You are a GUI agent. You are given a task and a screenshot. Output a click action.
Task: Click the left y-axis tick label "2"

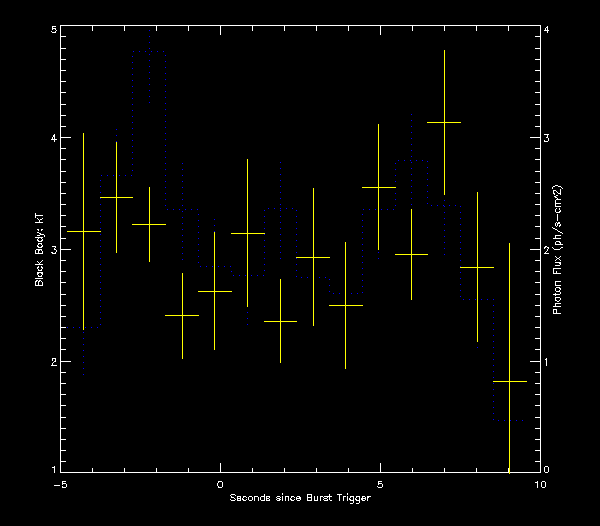coord(53,361)
